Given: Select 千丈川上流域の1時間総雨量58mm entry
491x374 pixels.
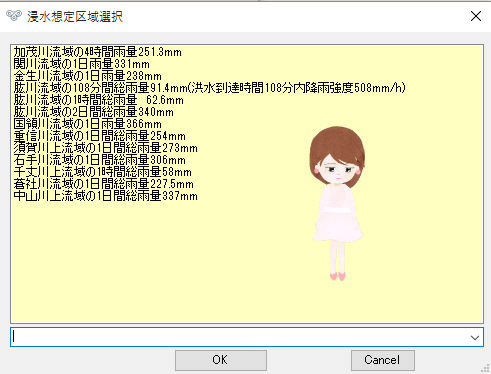Looking at the screenshot, I should [102, 172].
